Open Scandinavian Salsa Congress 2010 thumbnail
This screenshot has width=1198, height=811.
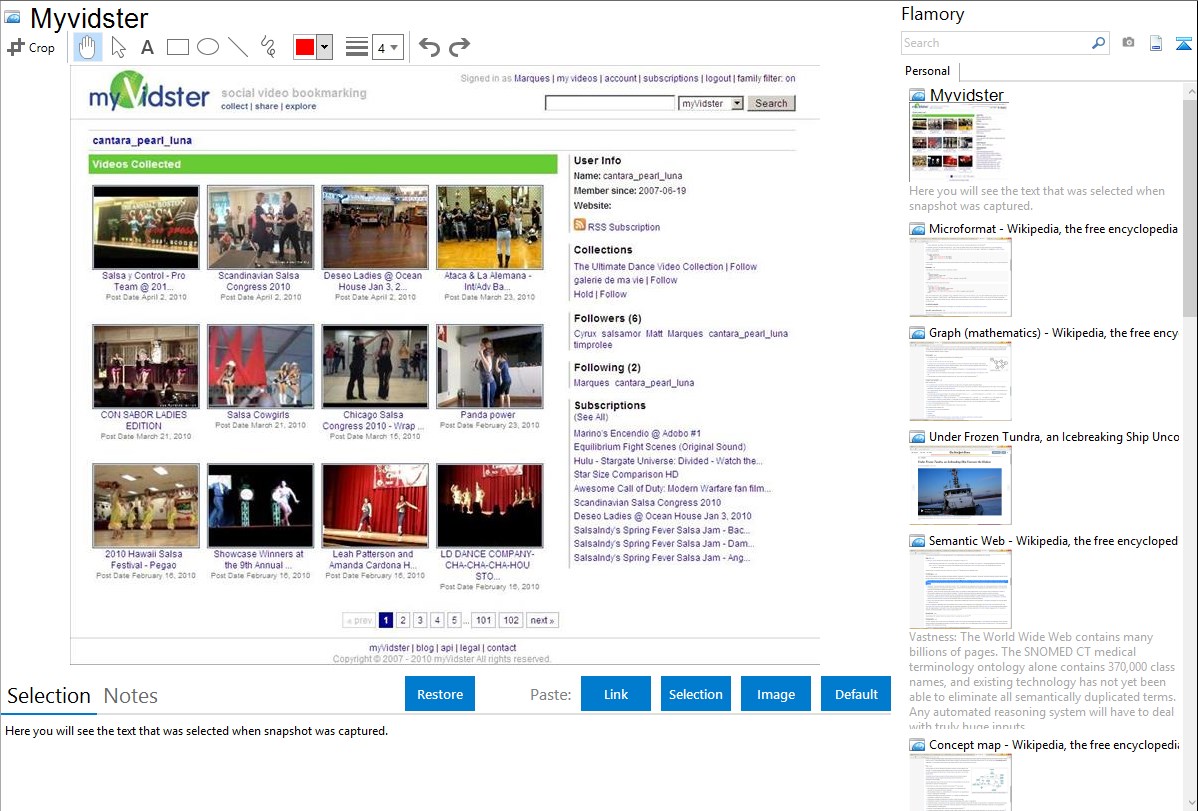[261, 226]
